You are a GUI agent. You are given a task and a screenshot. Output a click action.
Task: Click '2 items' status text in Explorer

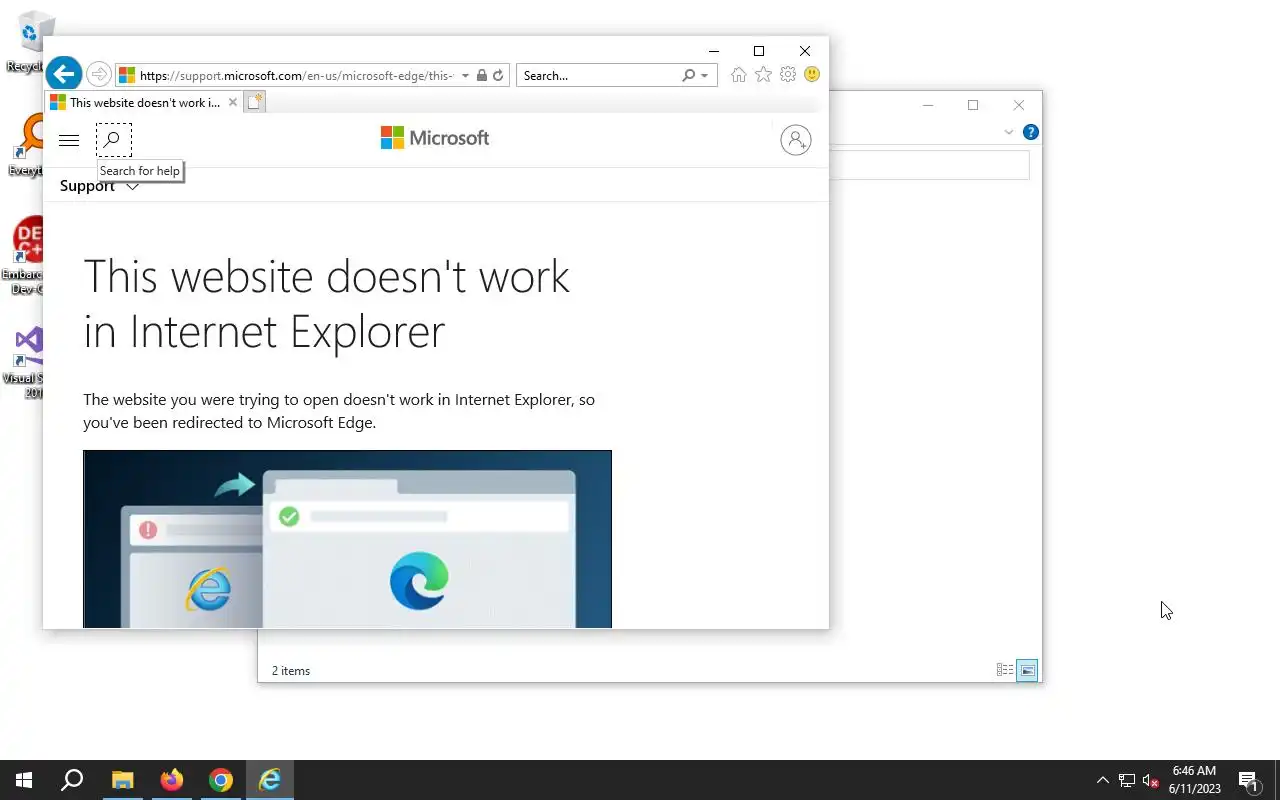[x=291, y=671]
